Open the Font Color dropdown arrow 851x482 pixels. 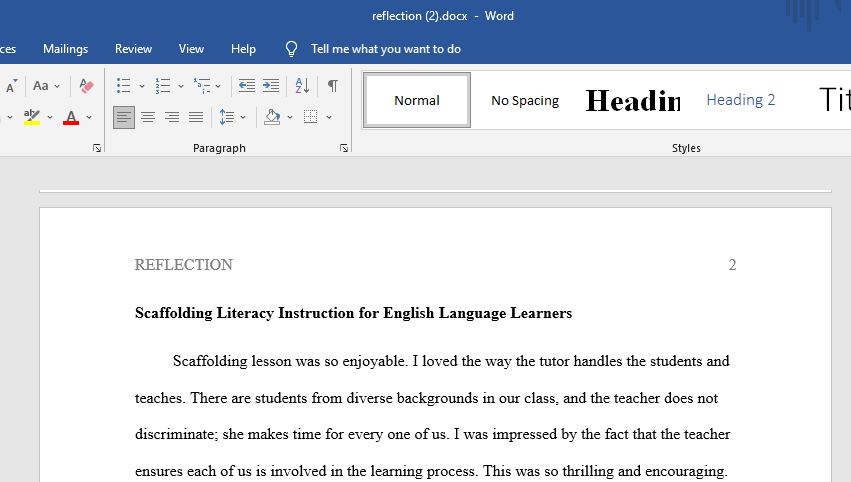89,117
